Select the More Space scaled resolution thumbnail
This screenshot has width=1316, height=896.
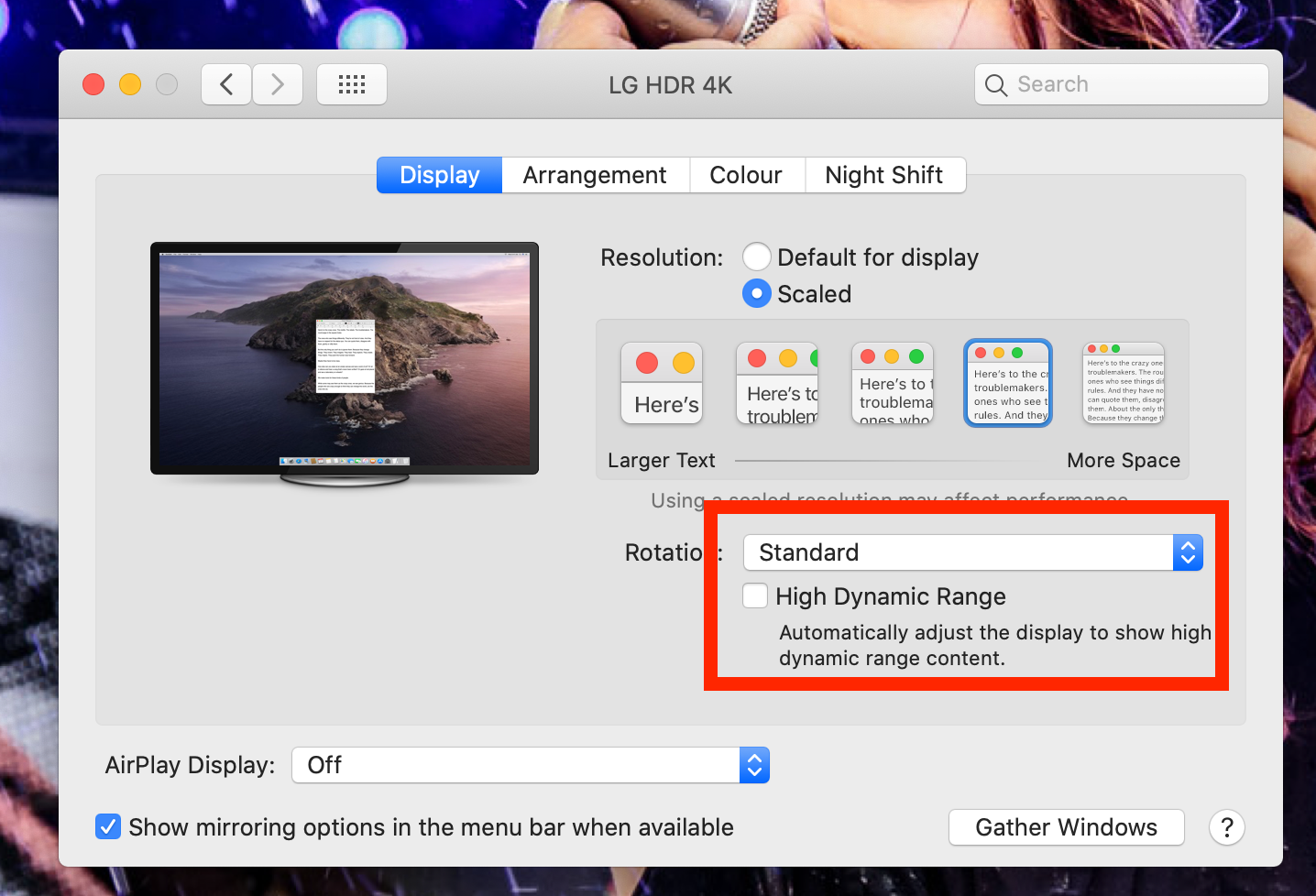click(x=1124, y=383)
